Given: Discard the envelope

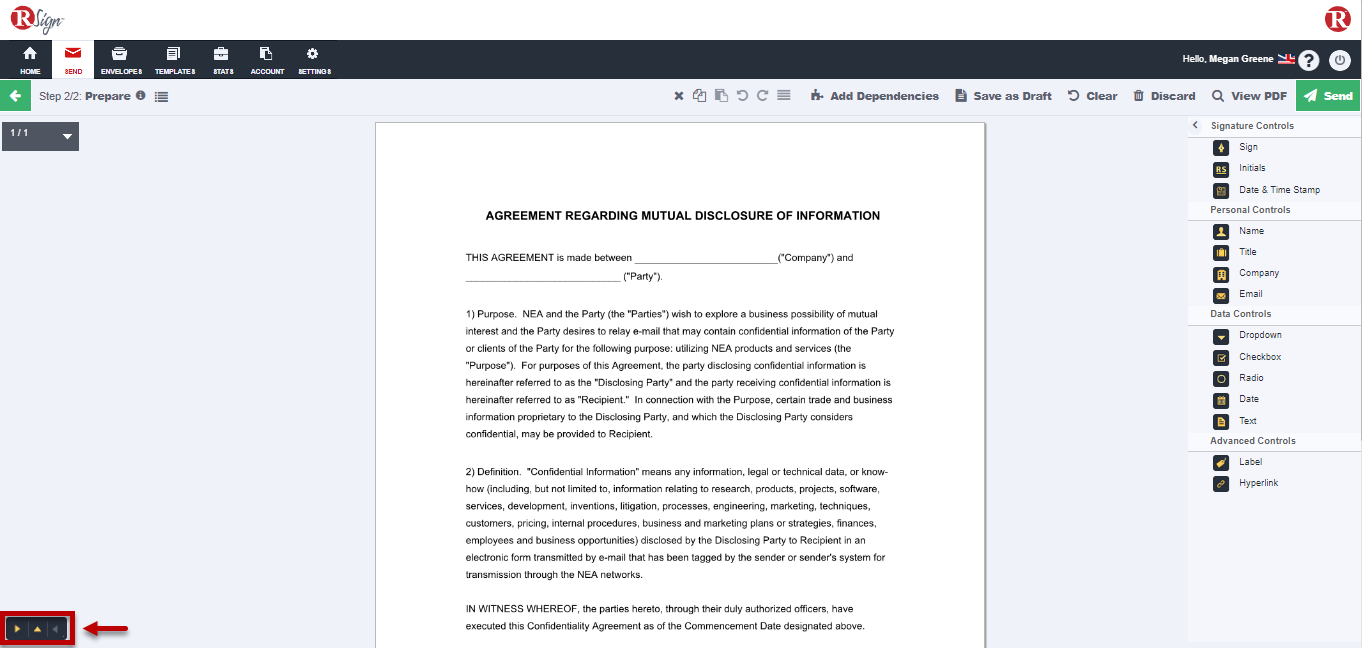Looking at the screenshot, I should click(1164, 96).
